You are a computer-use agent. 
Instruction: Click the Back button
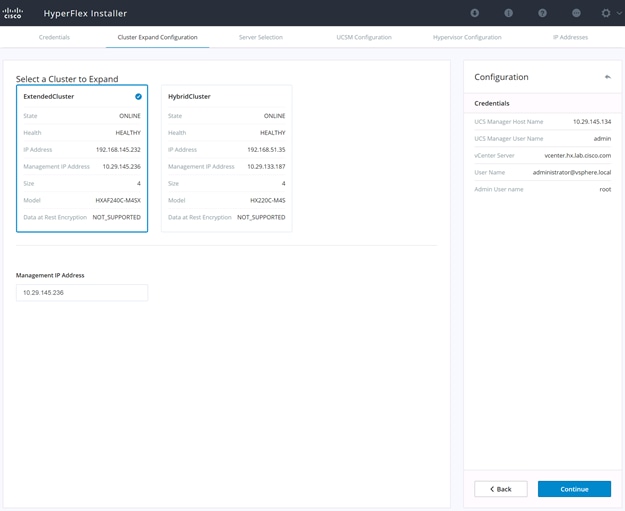(501, 489)
